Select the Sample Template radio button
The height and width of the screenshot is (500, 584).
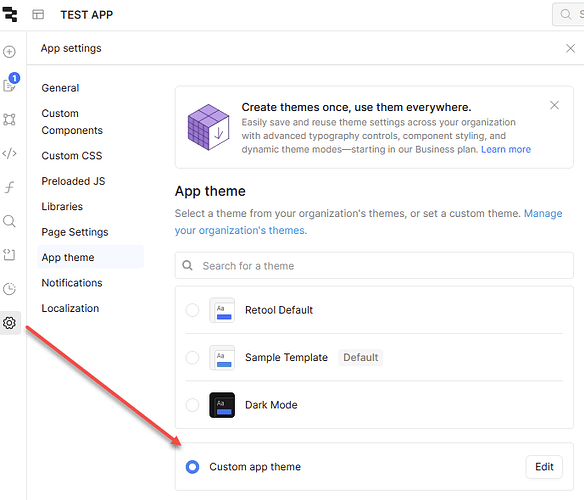click(x=192, y=358)
